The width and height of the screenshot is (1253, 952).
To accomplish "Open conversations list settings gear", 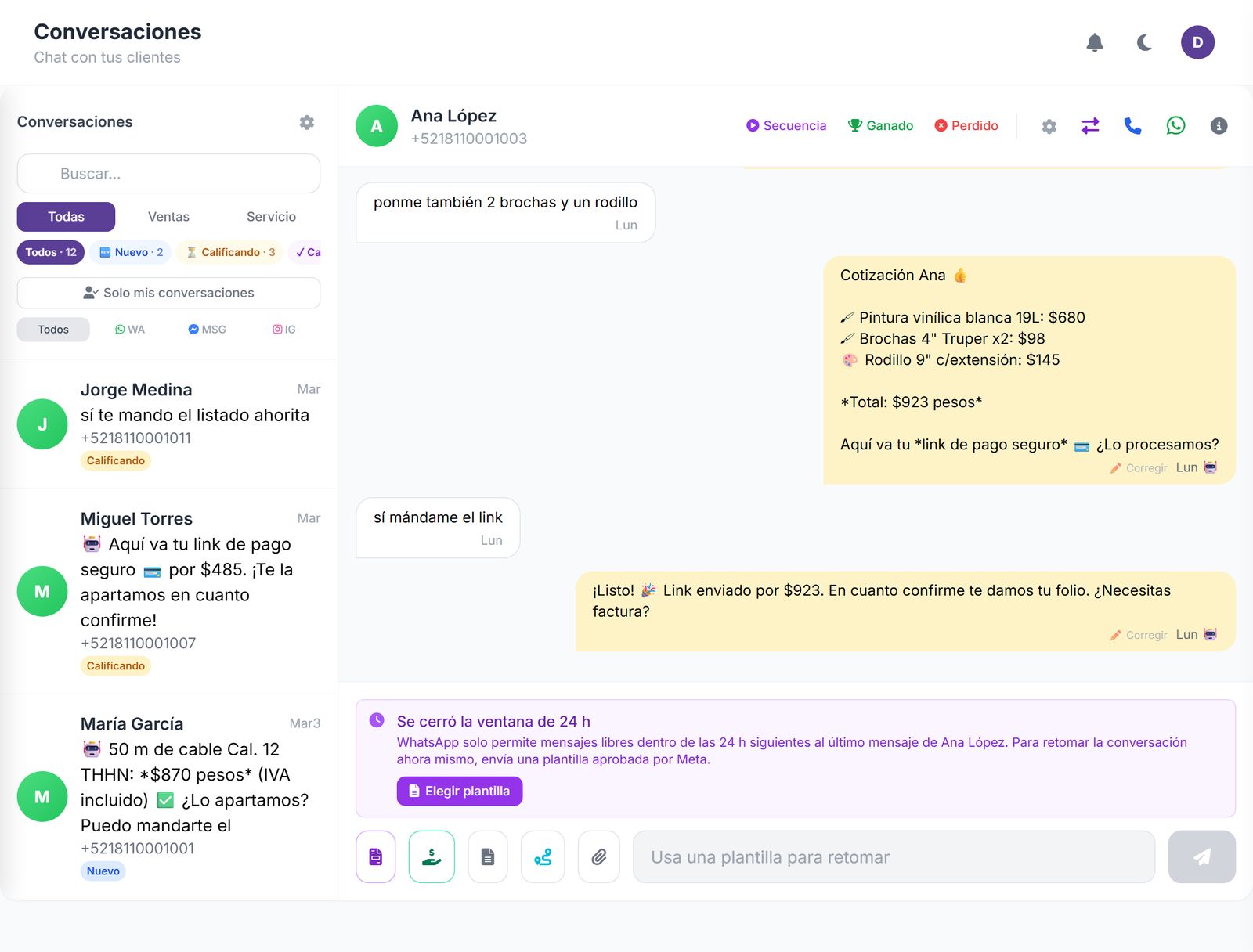I will tap(307, 122).
